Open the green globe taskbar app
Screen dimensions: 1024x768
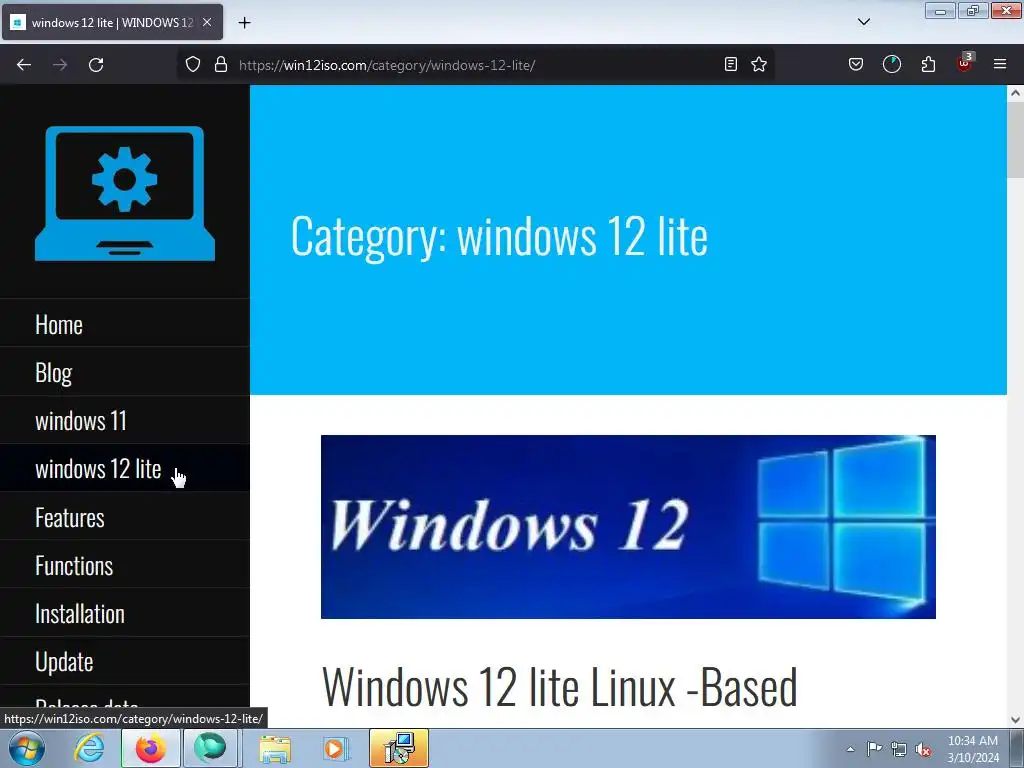209,748
